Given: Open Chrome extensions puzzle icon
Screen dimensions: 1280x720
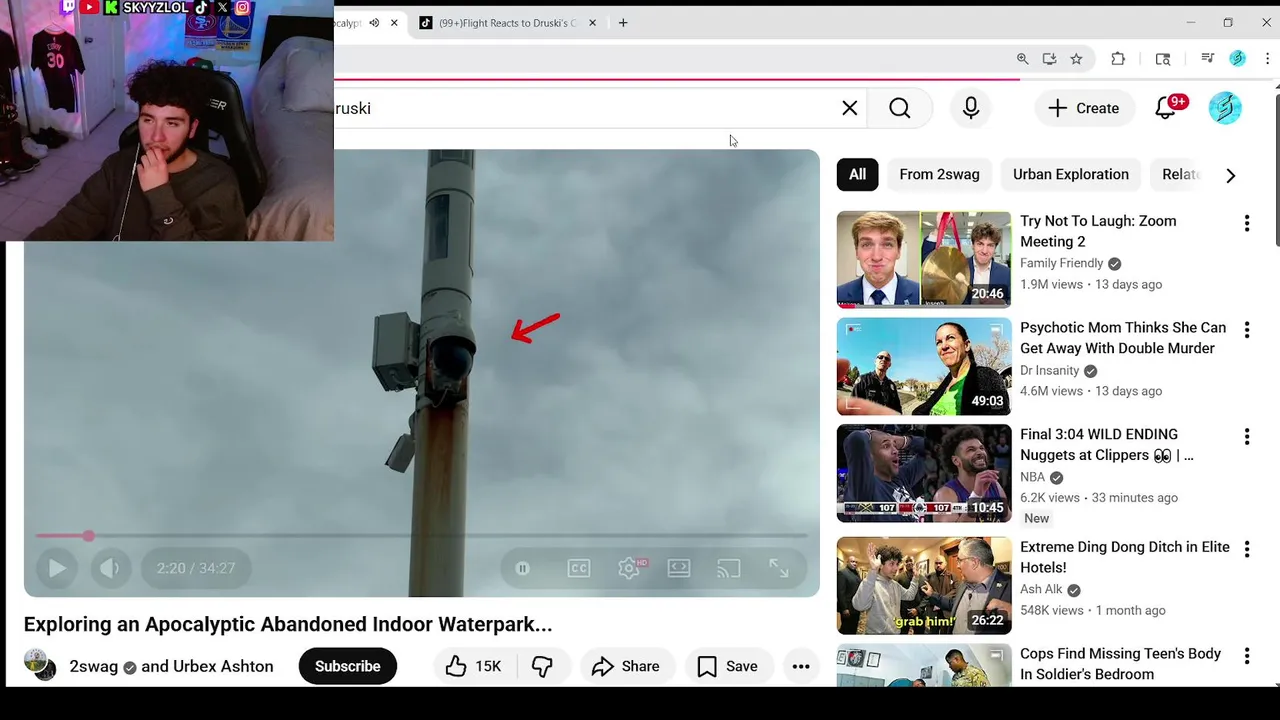Looking at the screenshot, I should click(x=1118, y=59).
